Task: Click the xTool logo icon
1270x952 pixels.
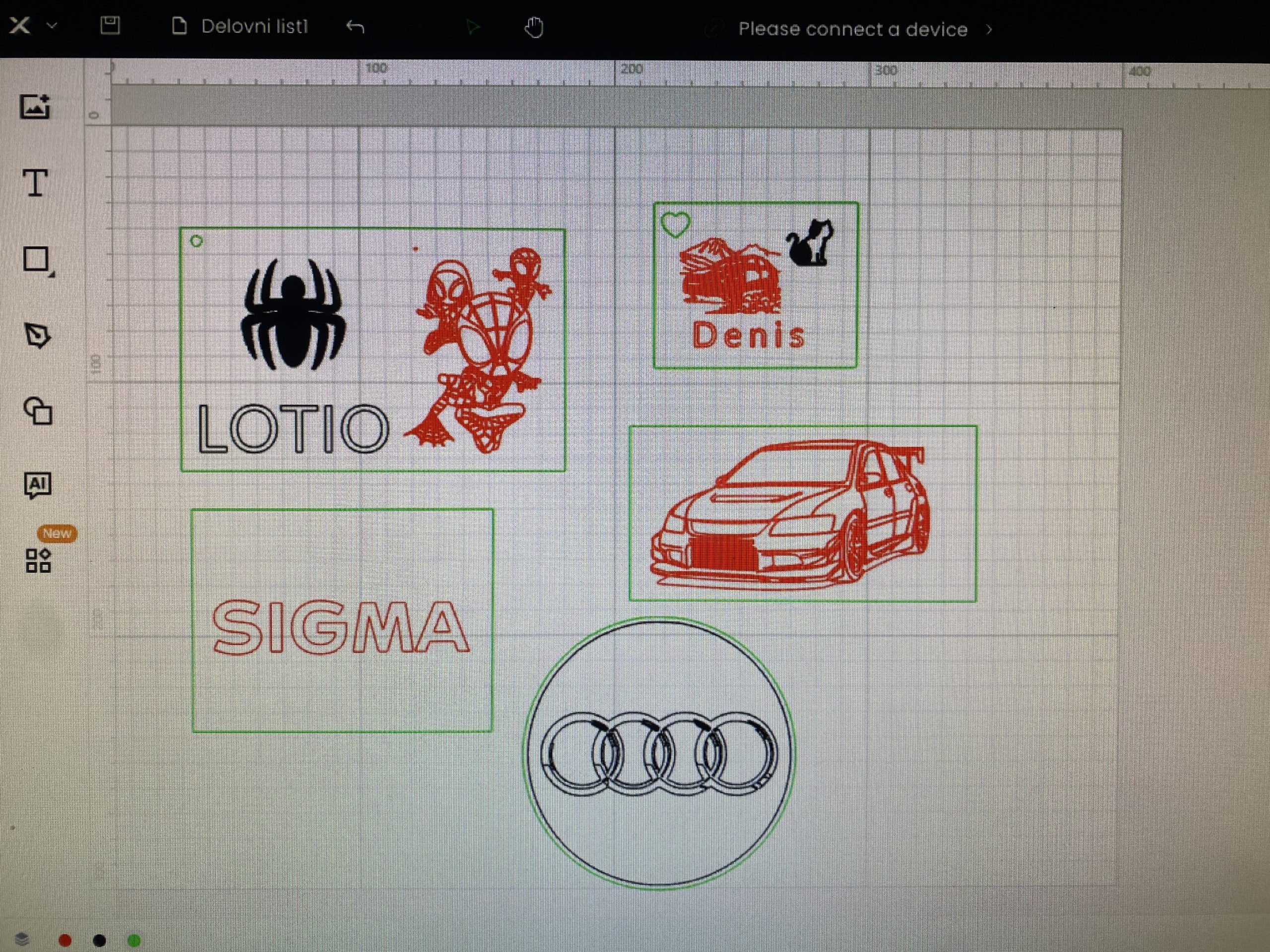Action: click(19, 25)
